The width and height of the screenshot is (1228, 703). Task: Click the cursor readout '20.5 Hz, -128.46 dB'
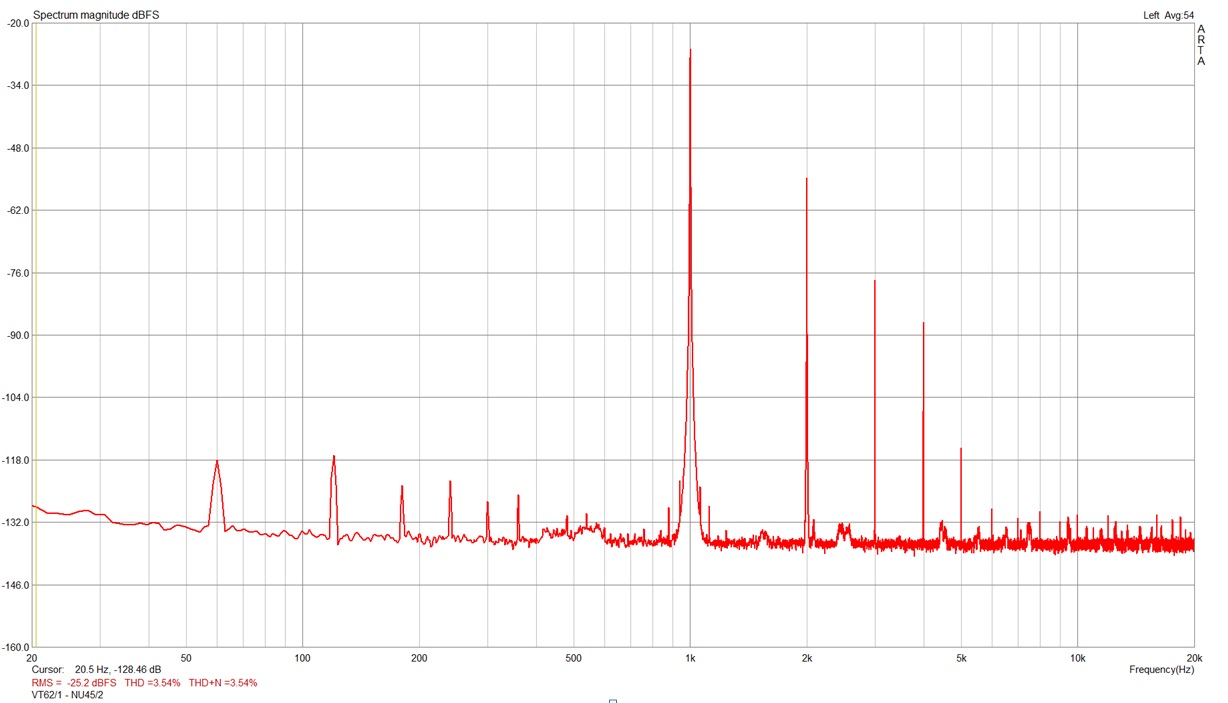click(118, 669)
